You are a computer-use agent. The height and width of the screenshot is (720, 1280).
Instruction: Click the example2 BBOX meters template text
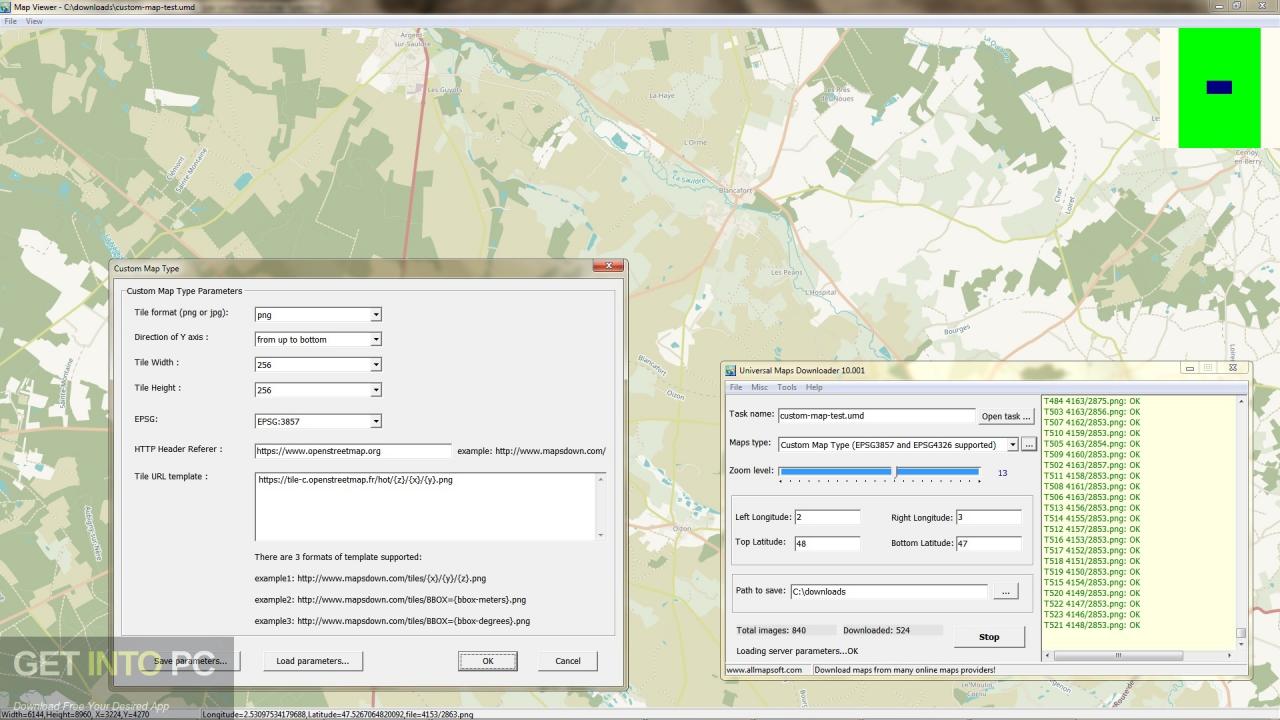coord(390,600)
